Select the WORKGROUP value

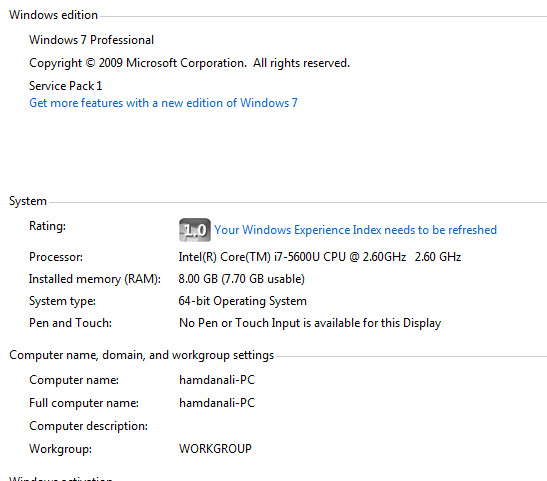(215, 449)
